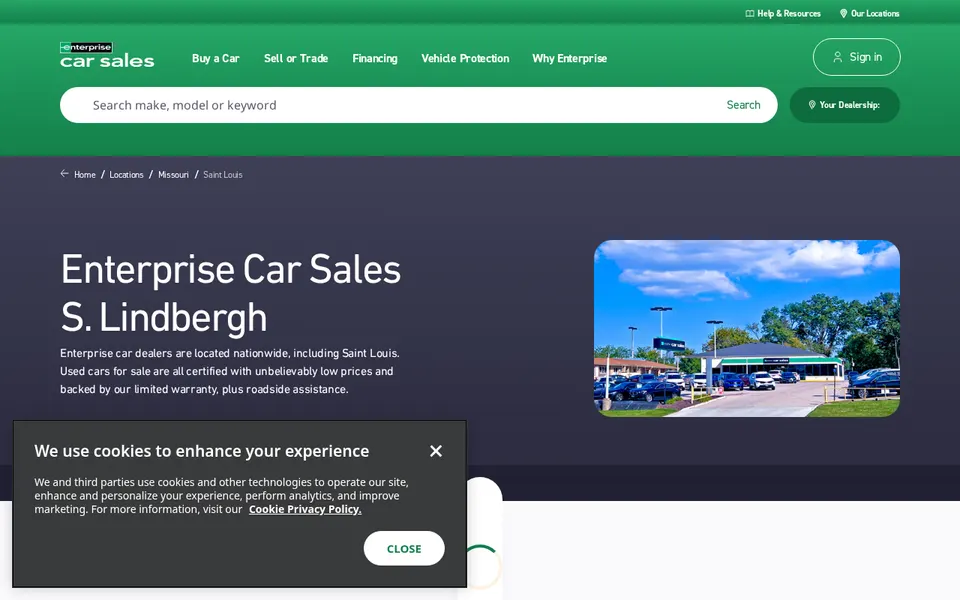Open the Why Enterprise menu
Screen dimensions: 960x600
569,58
